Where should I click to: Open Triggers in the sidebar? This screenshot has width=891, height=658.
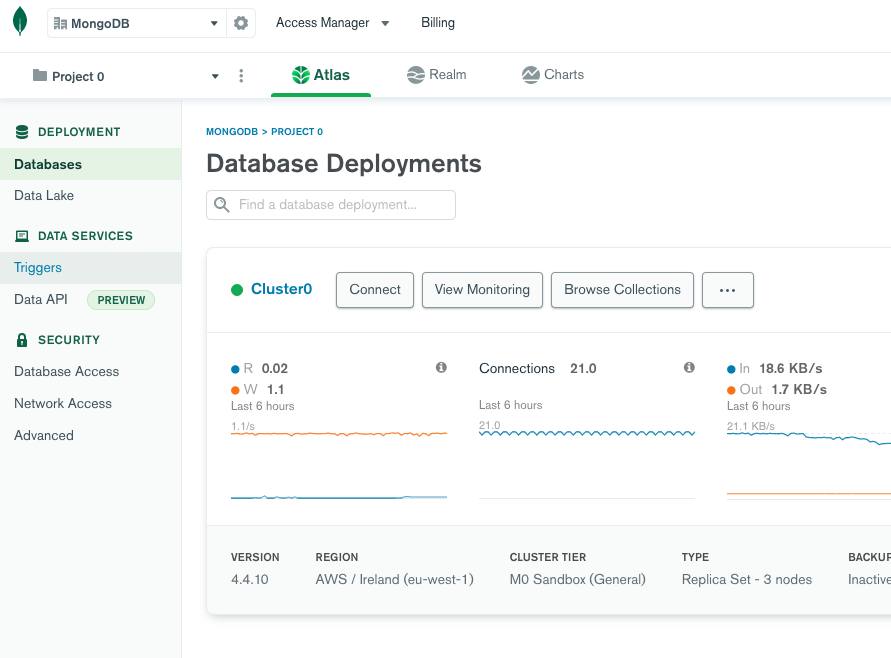pos(91,268)
